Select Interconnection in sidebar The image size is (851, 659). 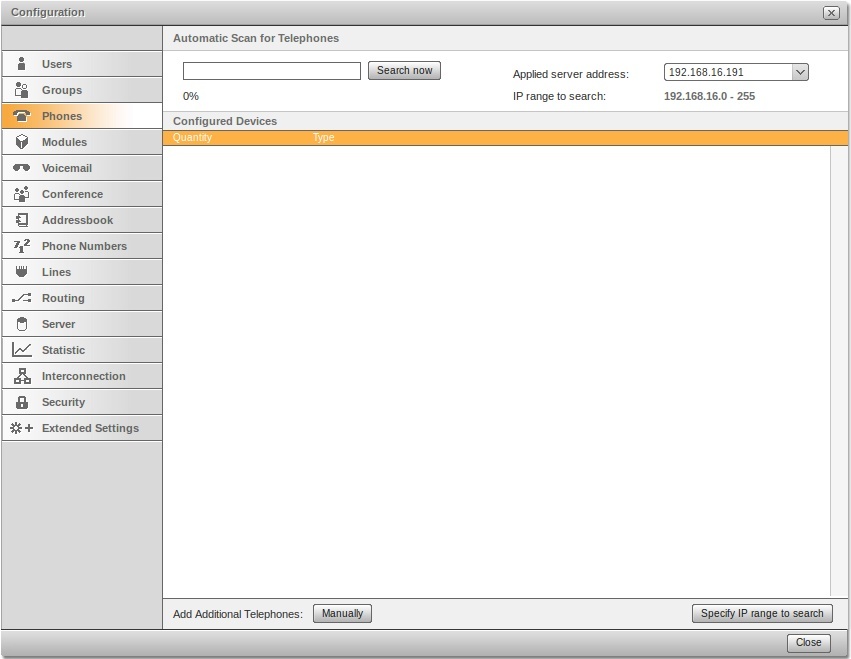click(x=82, y=376)
